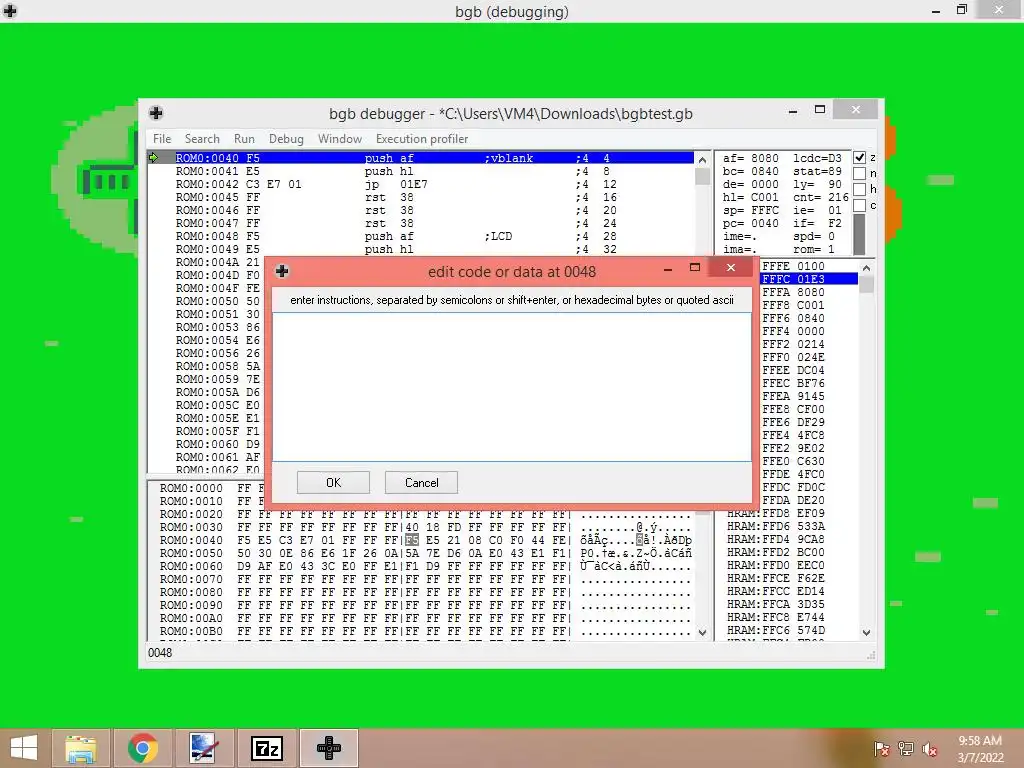Click the stat=89 register value

(817, 171)
